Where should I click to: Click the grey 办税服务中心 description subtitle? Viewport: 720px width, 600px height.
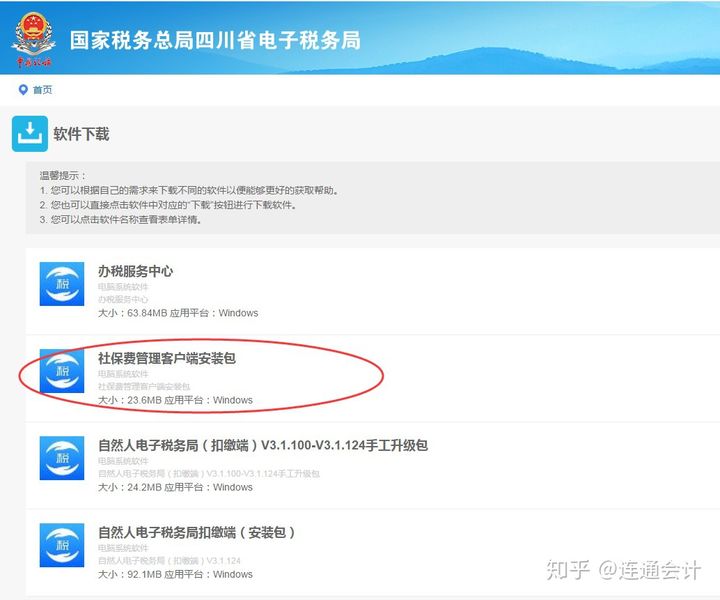coord(123,299)
